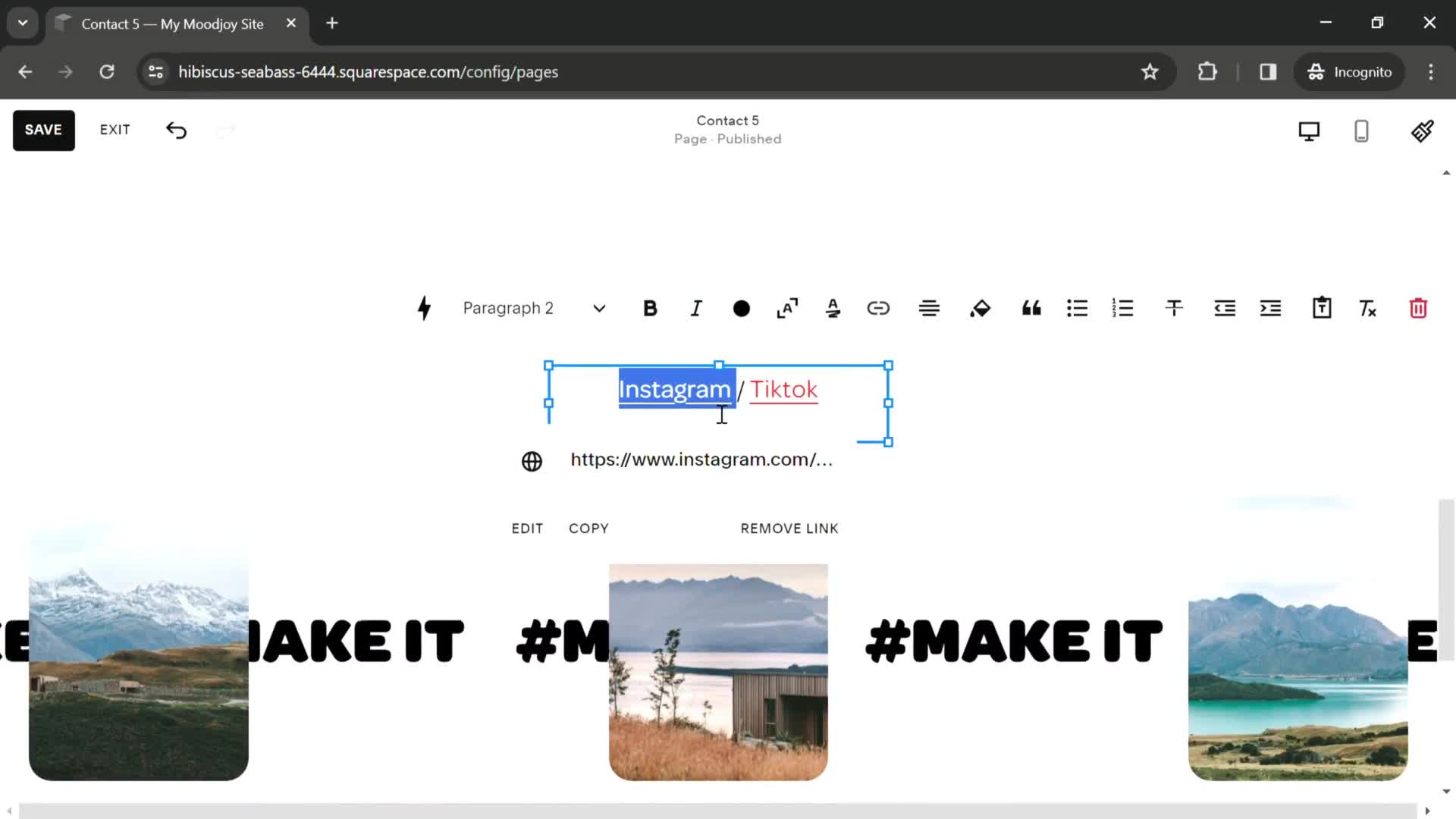Image resolution: width=1456 pixels, height=819 pixels.
Task: View site information icon in address bar
Action: 155,72
